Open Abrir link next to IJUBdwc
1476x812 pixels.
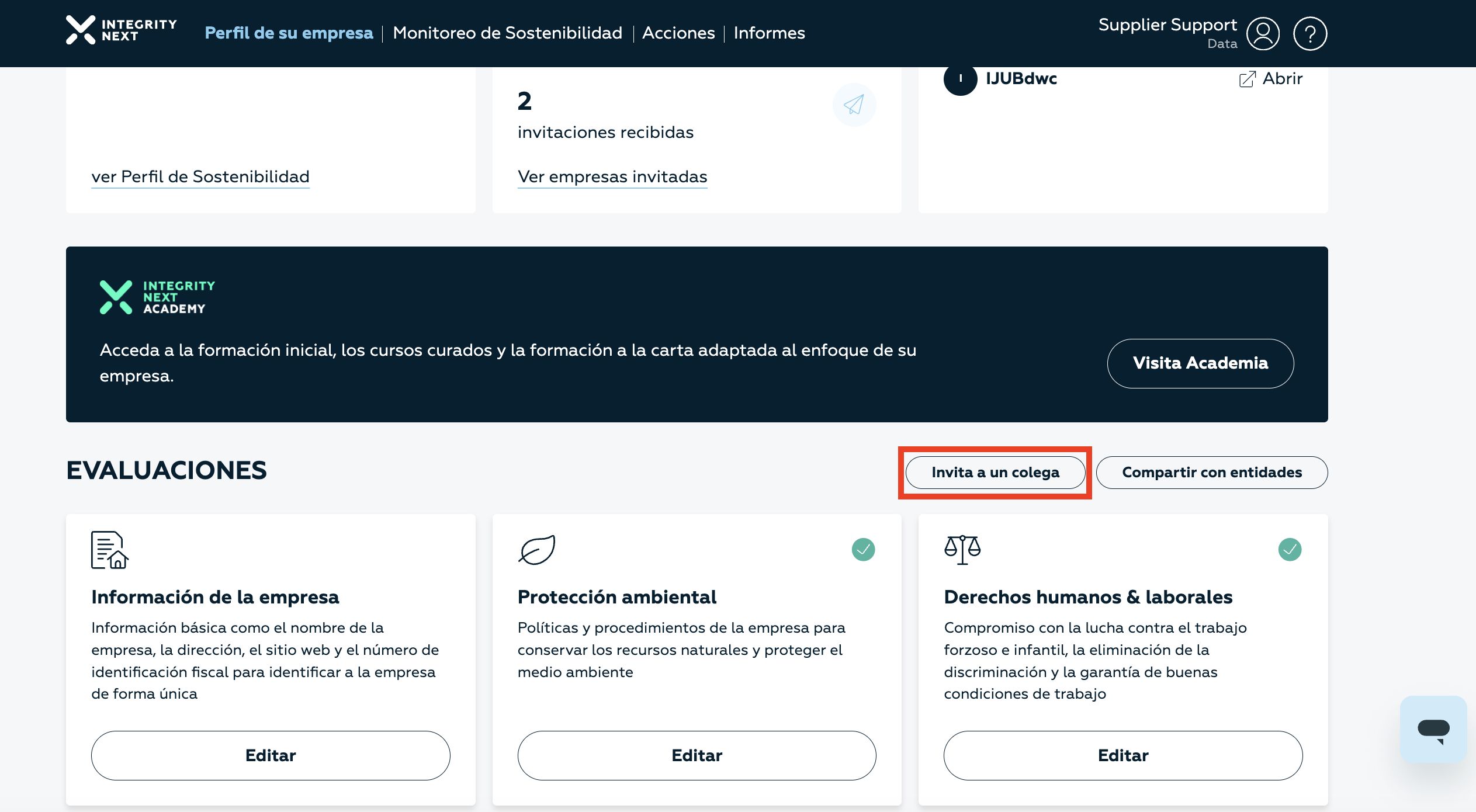tap(1271, 79)
